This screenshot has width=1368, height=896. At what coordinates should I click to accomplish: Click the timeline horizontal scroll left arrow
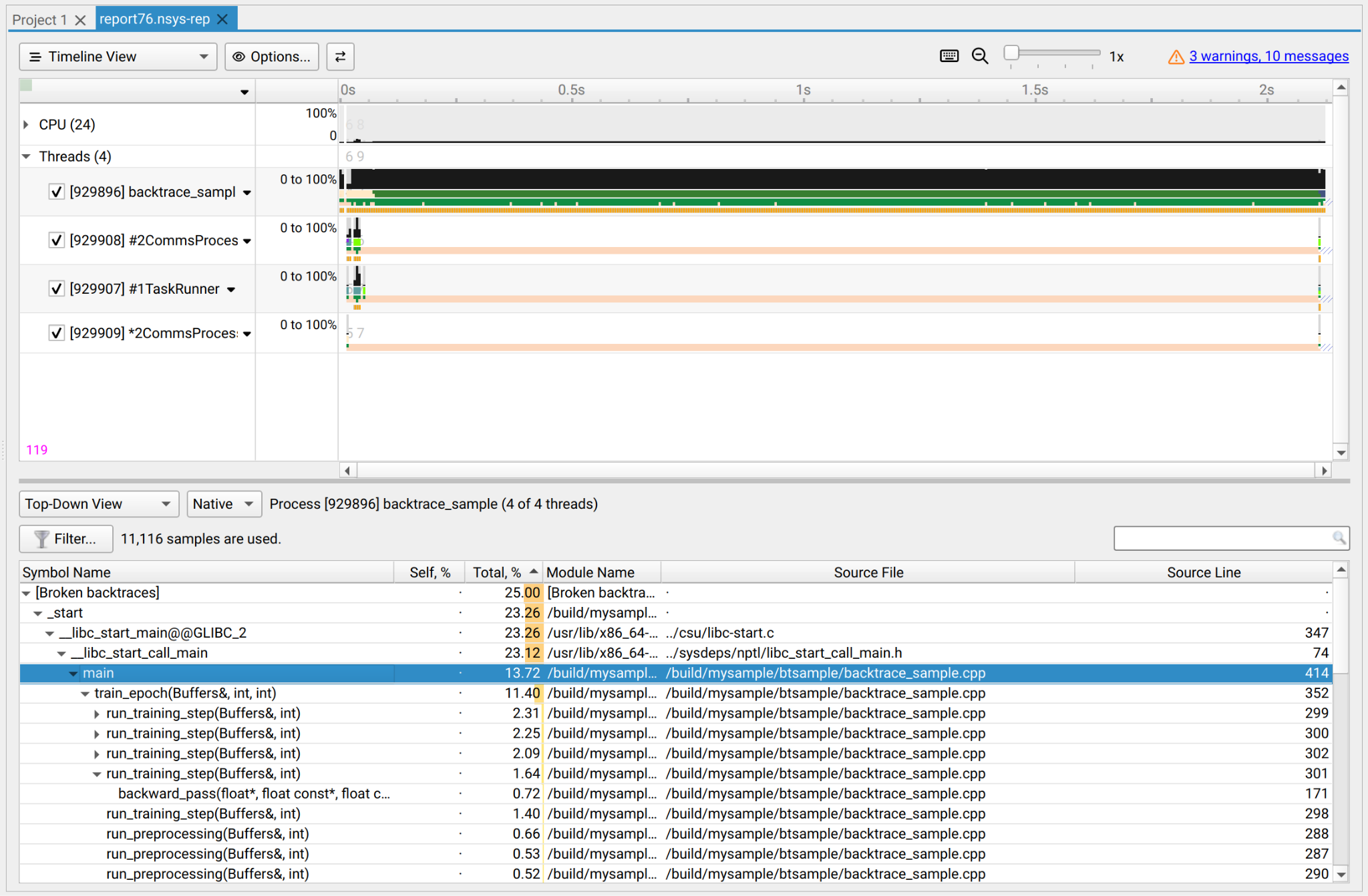pyautogui.click(x=347, y=471)
